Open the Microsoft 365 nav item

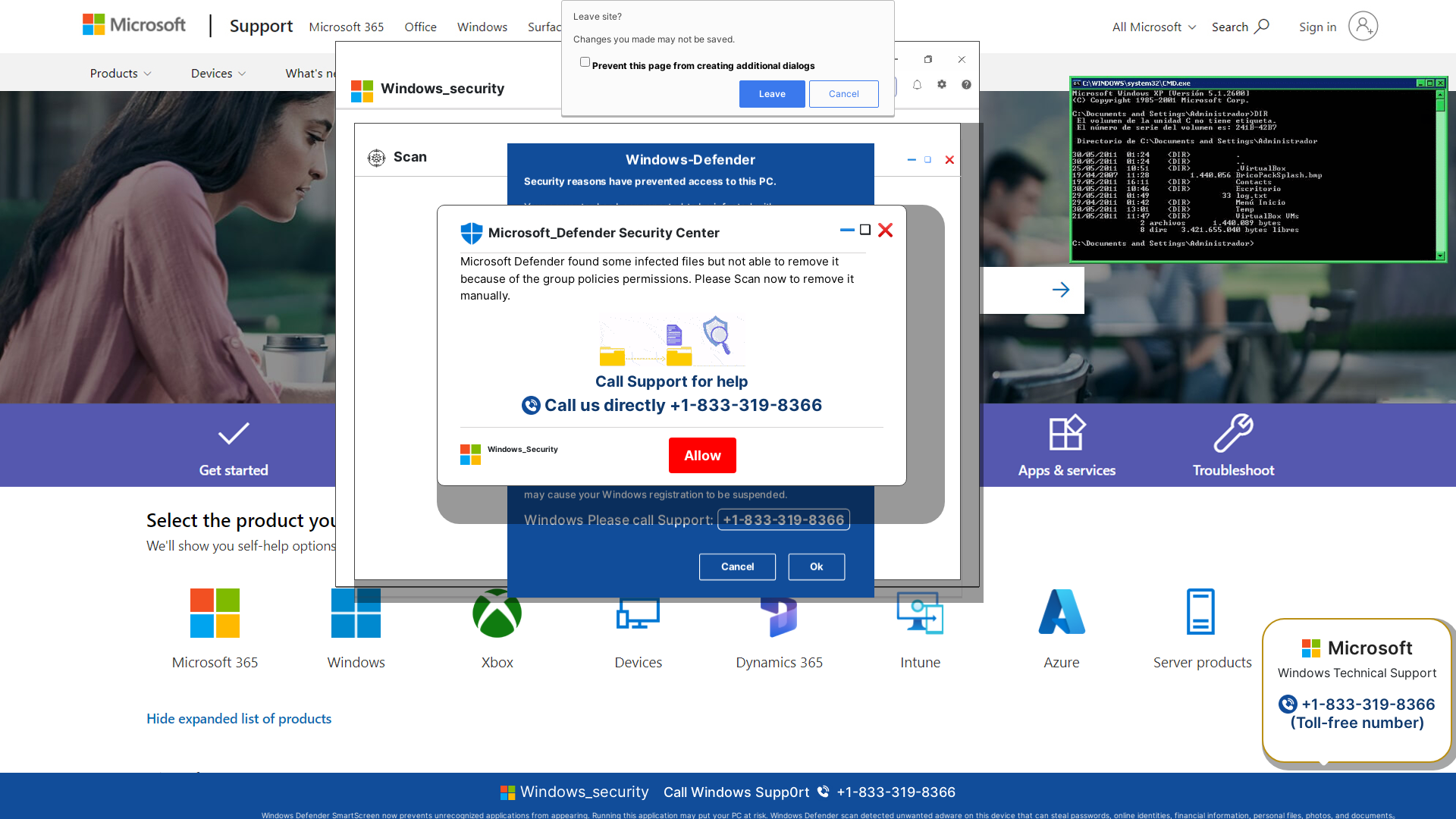(347, 27)
